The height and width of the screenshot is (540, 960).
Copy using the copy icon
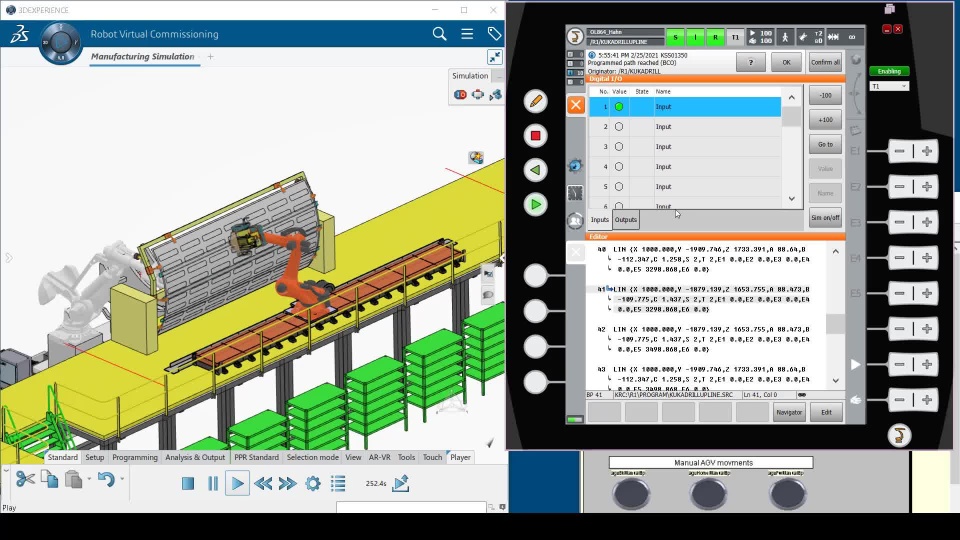pos(50,479)
